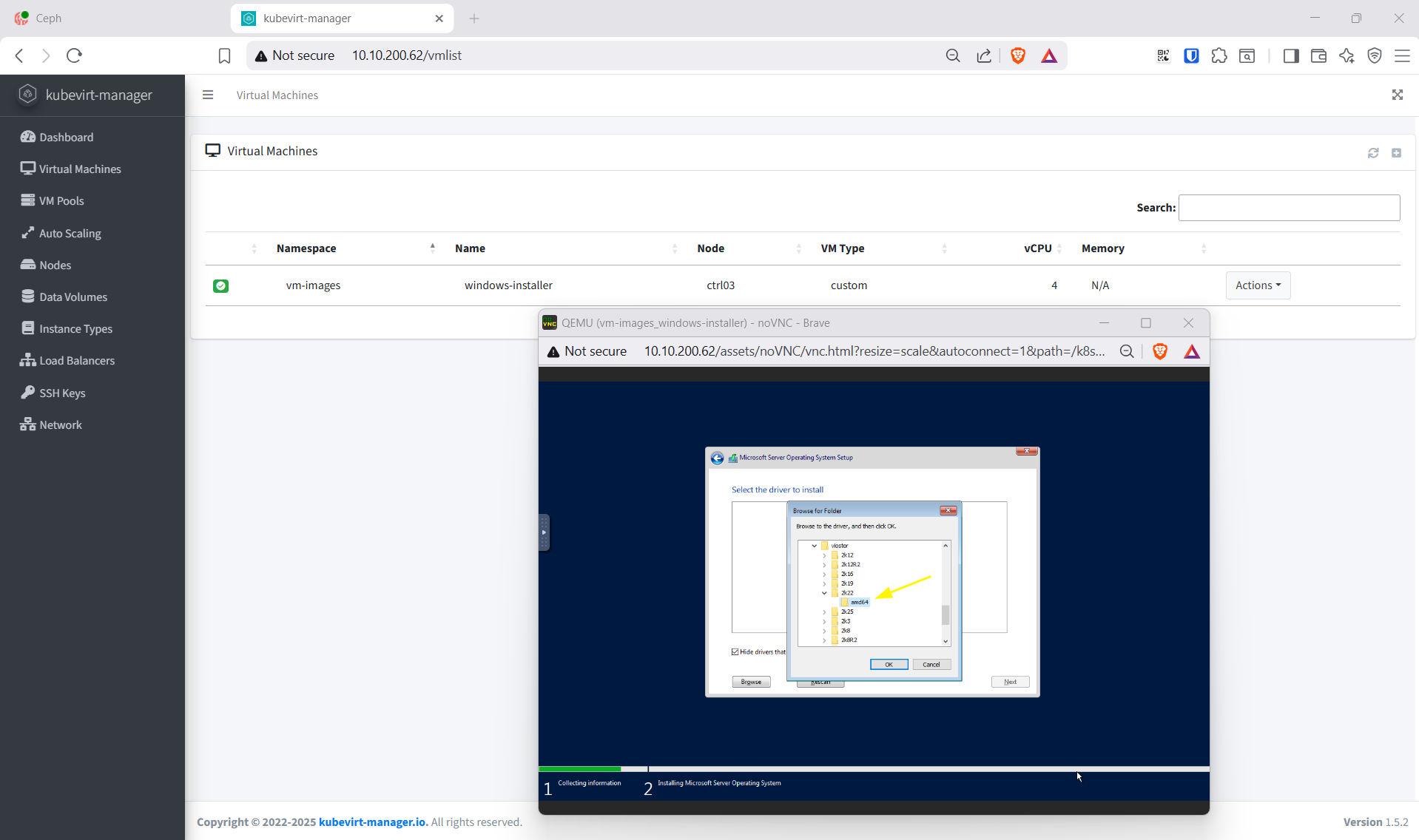The image size is (1419, 840).
Task: Toggle the browser sidebar panel
Action: [1291, 55]
